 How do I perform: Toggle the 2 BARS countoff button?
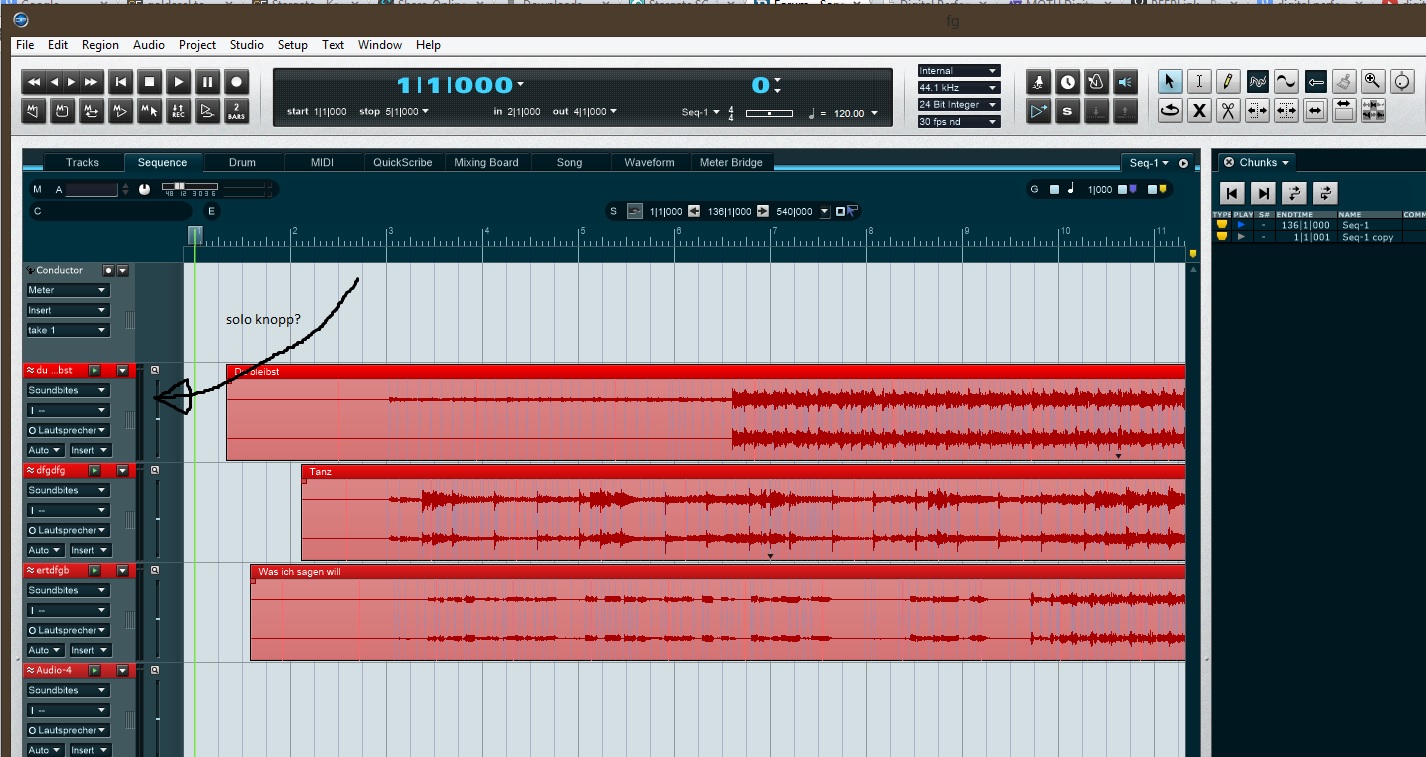236,111
